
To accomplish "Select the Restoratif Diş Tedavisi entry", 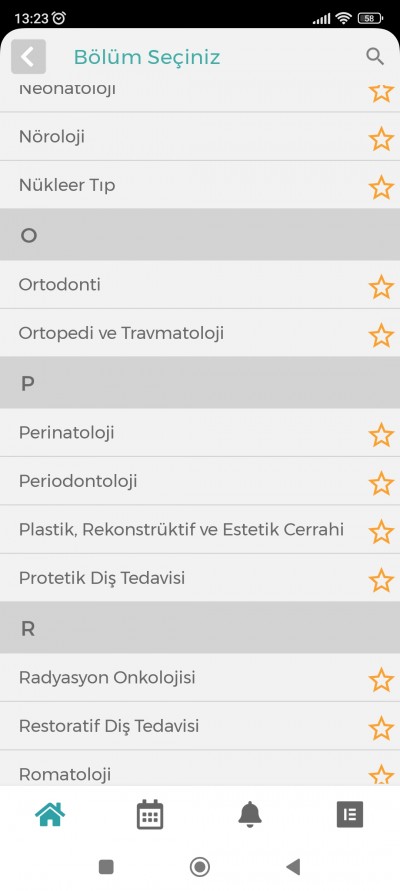I will coord(200,726).
